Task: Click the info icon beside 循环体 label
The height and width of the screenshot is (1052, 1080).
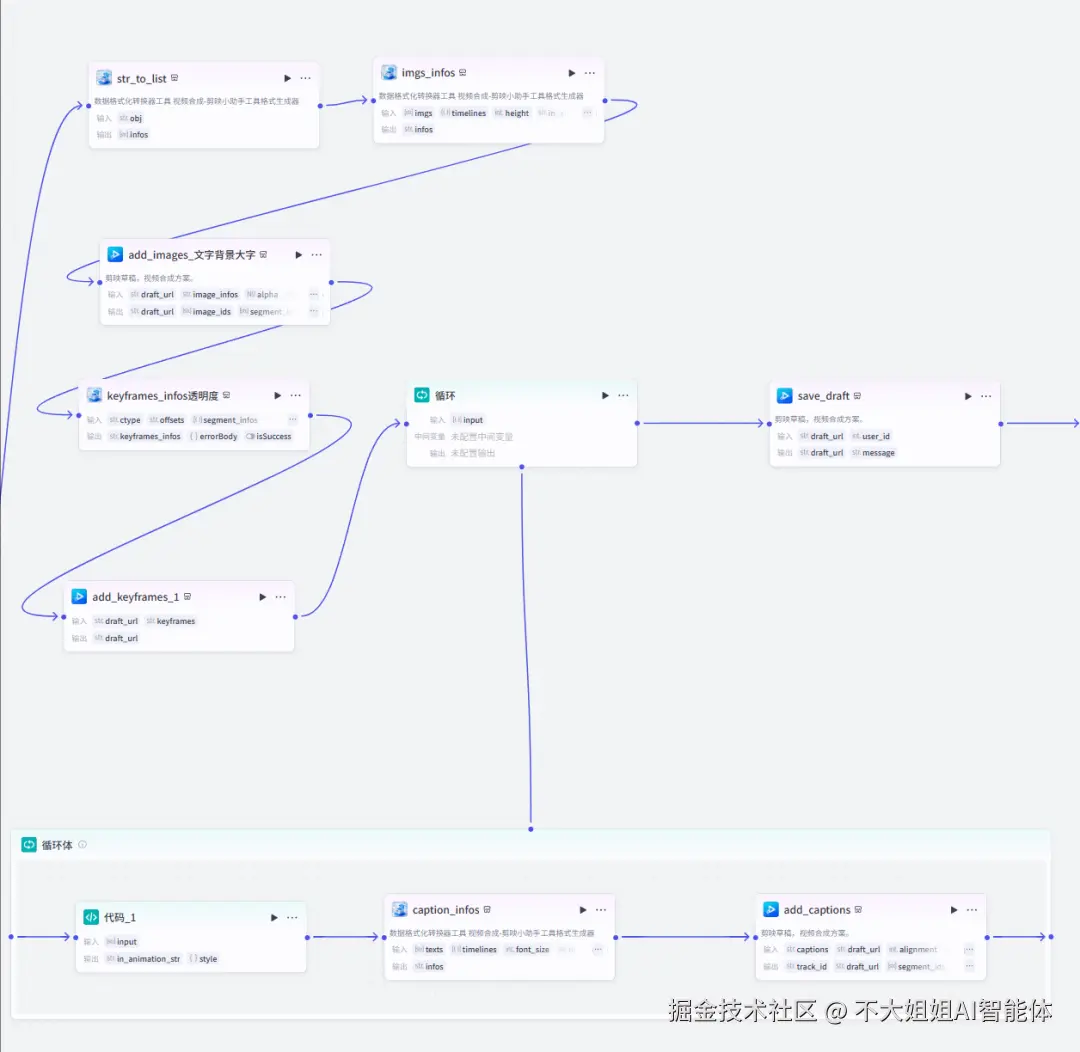Action: 81,843
